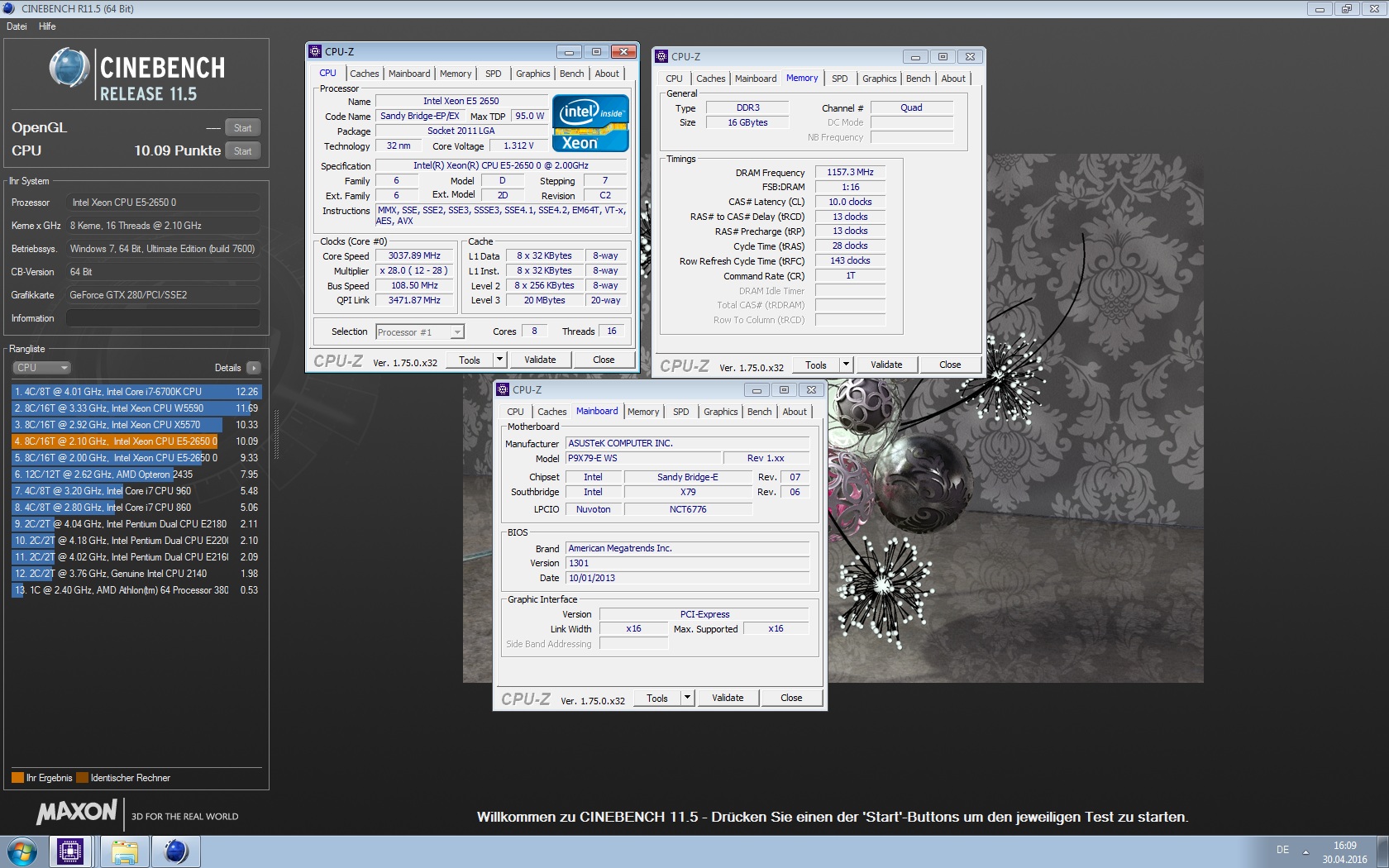1389x868 pixels.
Task: Click the P9X79-E WS model field
Action: [643, 458]
